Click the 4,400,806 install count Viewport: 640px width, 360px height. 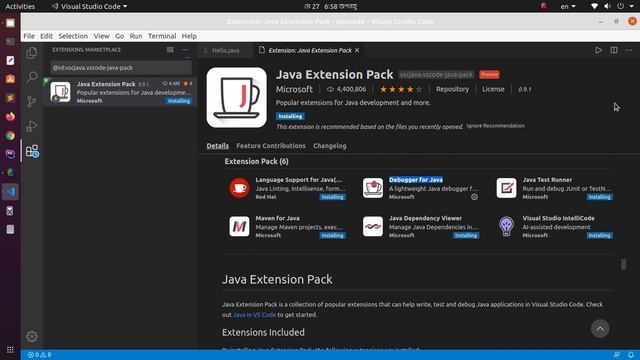(347, 89)
